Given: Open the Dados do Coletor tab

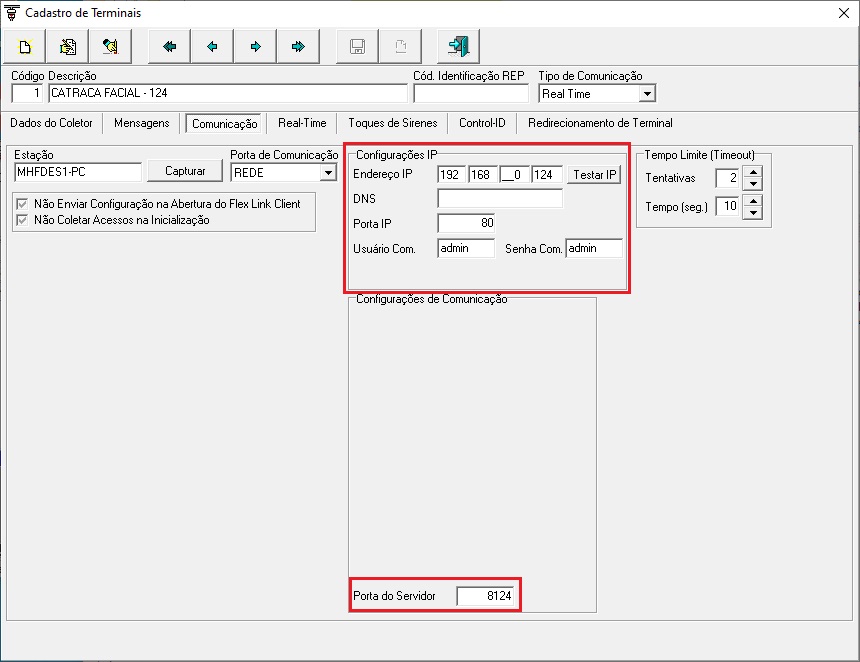Looking at the screenshot, I should [x=52, y=123].
